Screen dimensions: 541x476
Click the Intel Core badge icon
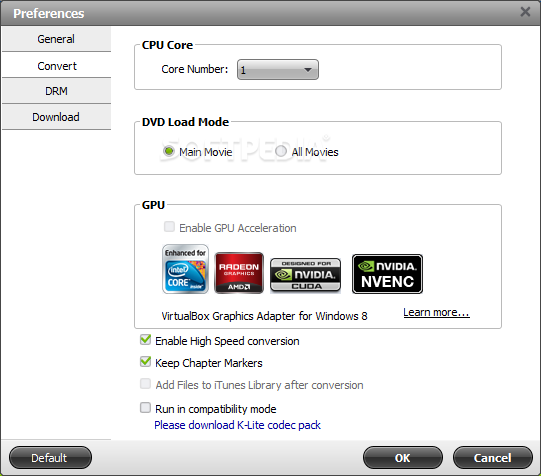pos(185,269)
